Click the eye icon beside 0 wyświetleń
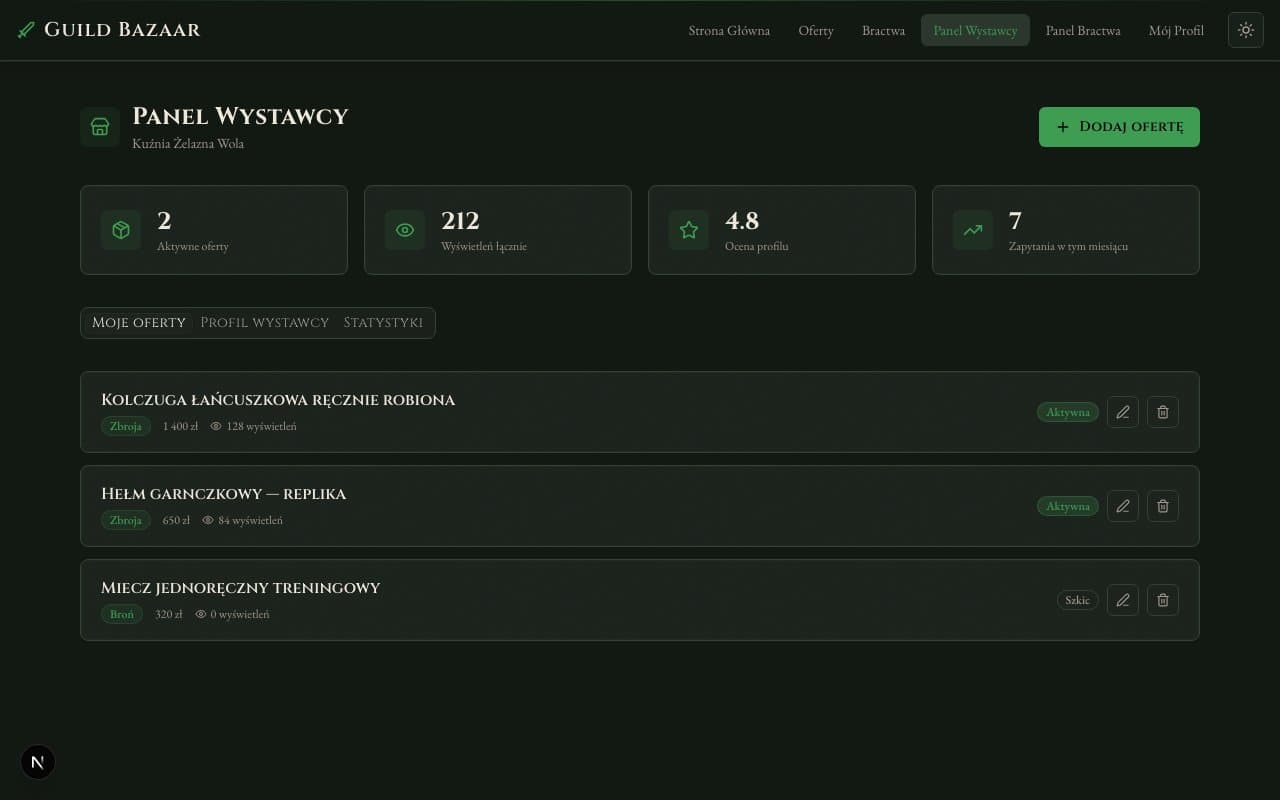Screen dimensions: 1280x800 coord(201,614)
